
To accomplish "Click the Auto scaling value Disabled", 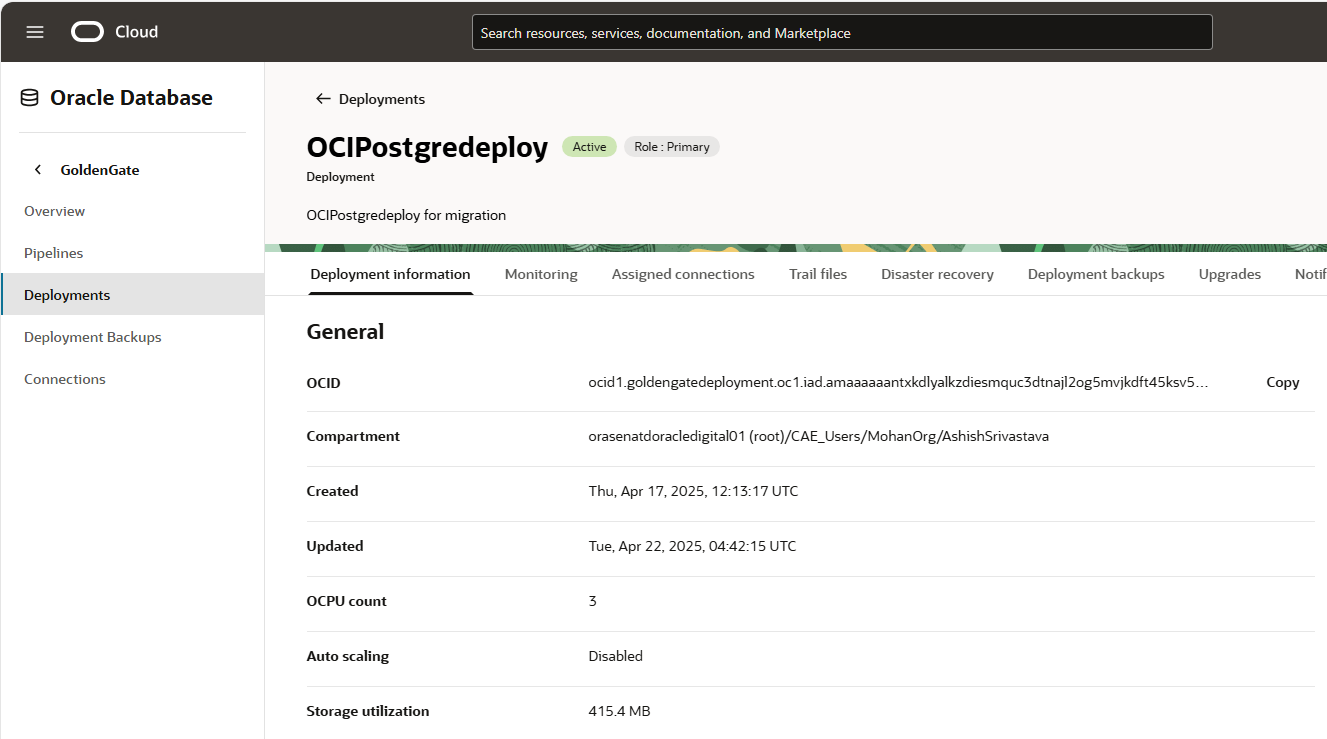I will [x=616, y=656].
